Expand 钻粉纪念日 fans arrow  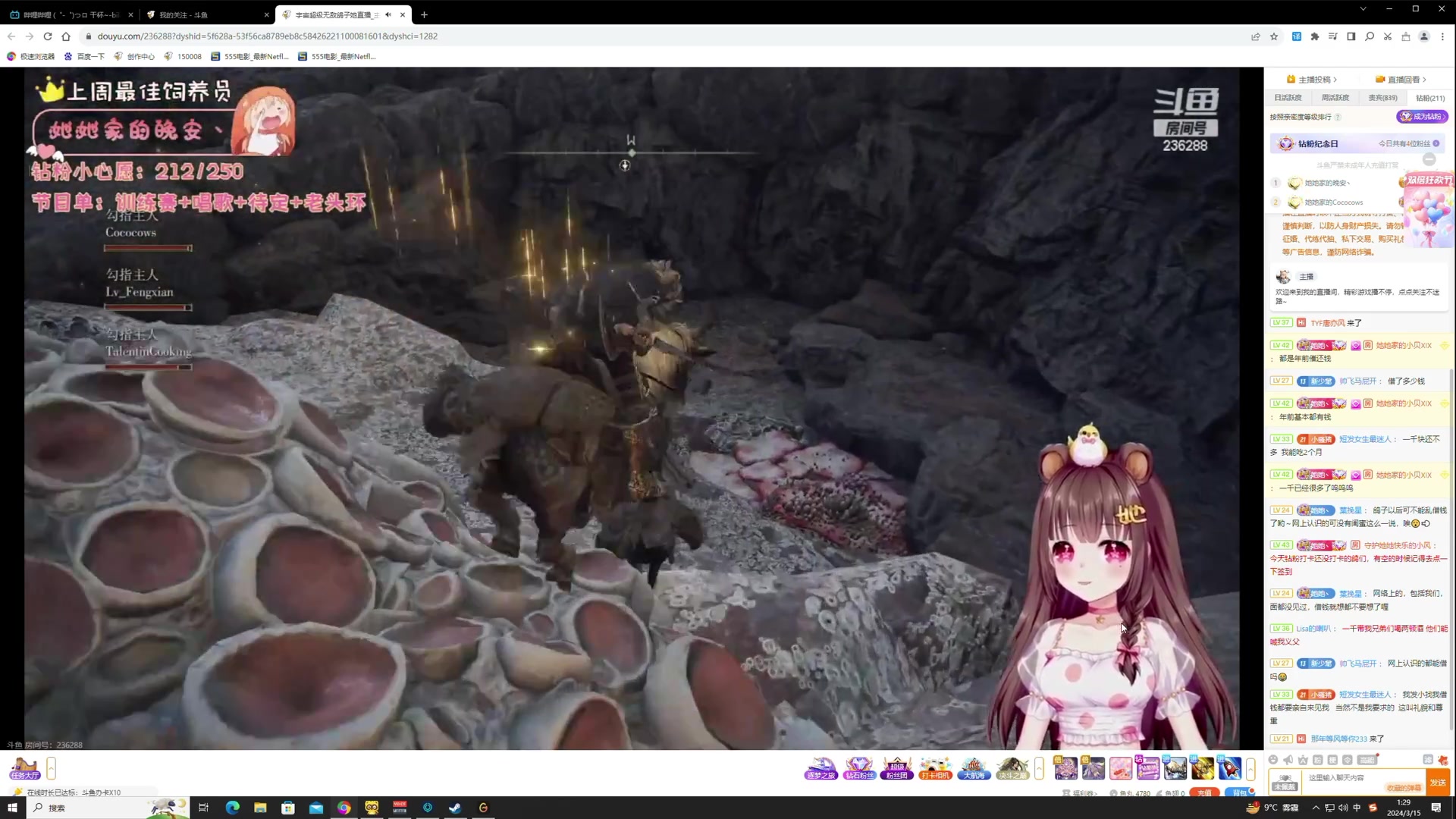(x=1436, y=143)
